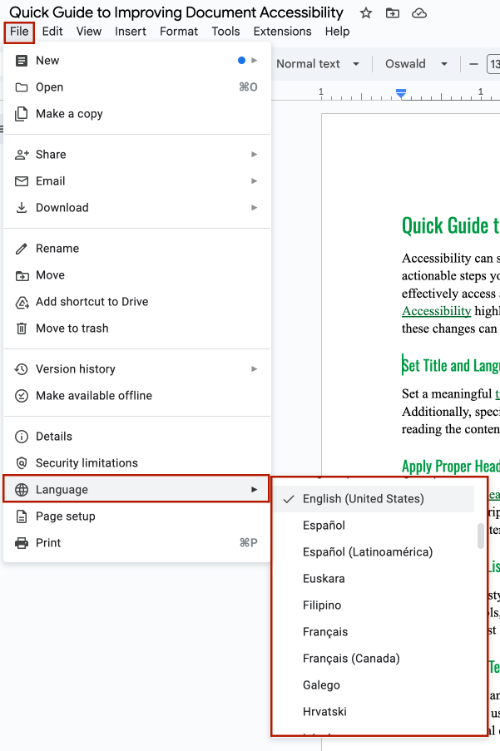The image size is (500, 751).
Task: Open the Normal text style dropdown
Action: coord(318,64)
